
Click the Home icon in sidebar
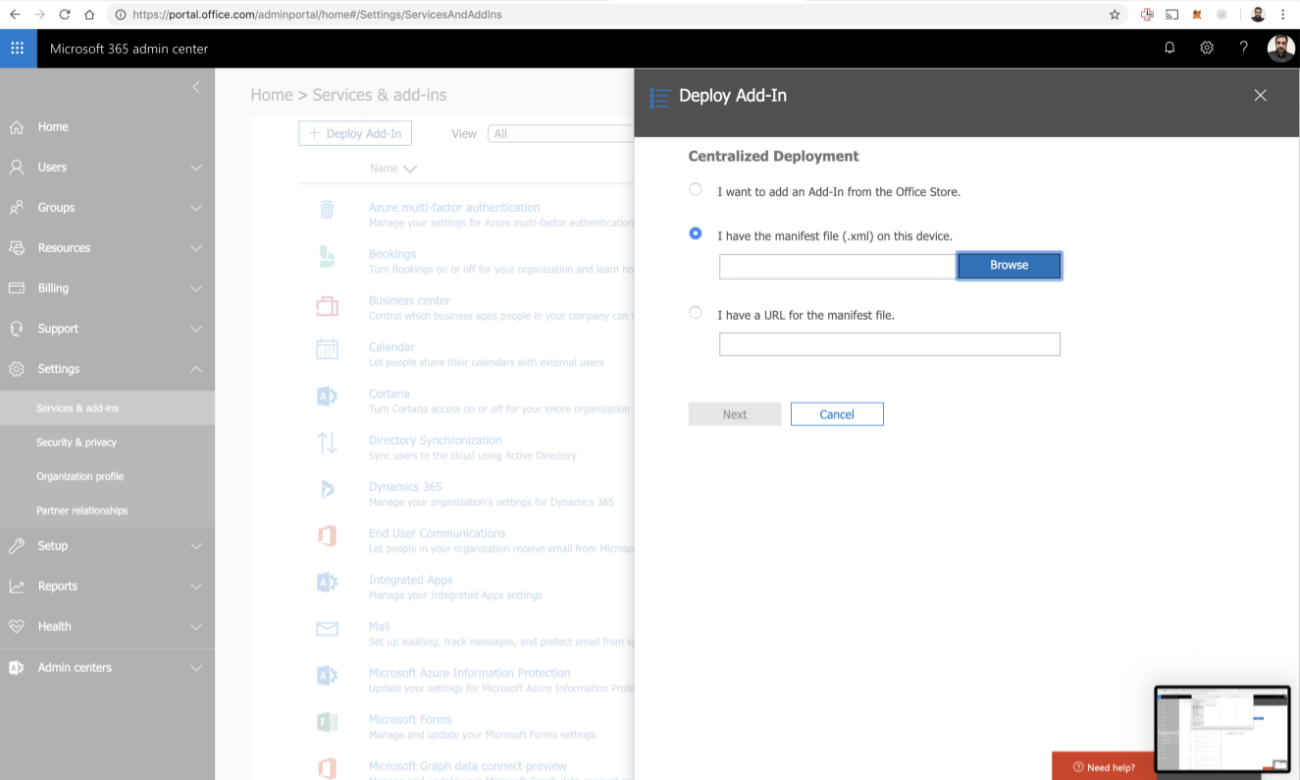click(17, 127)
